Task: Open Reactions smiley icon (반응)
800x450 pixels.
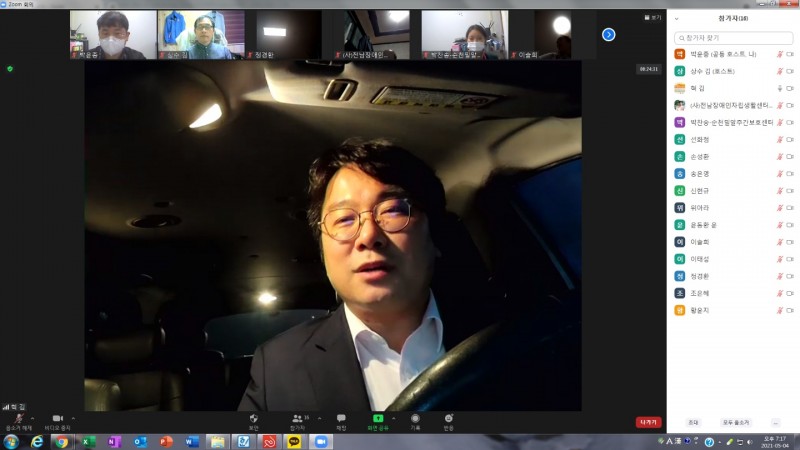Action: (448, 418)
